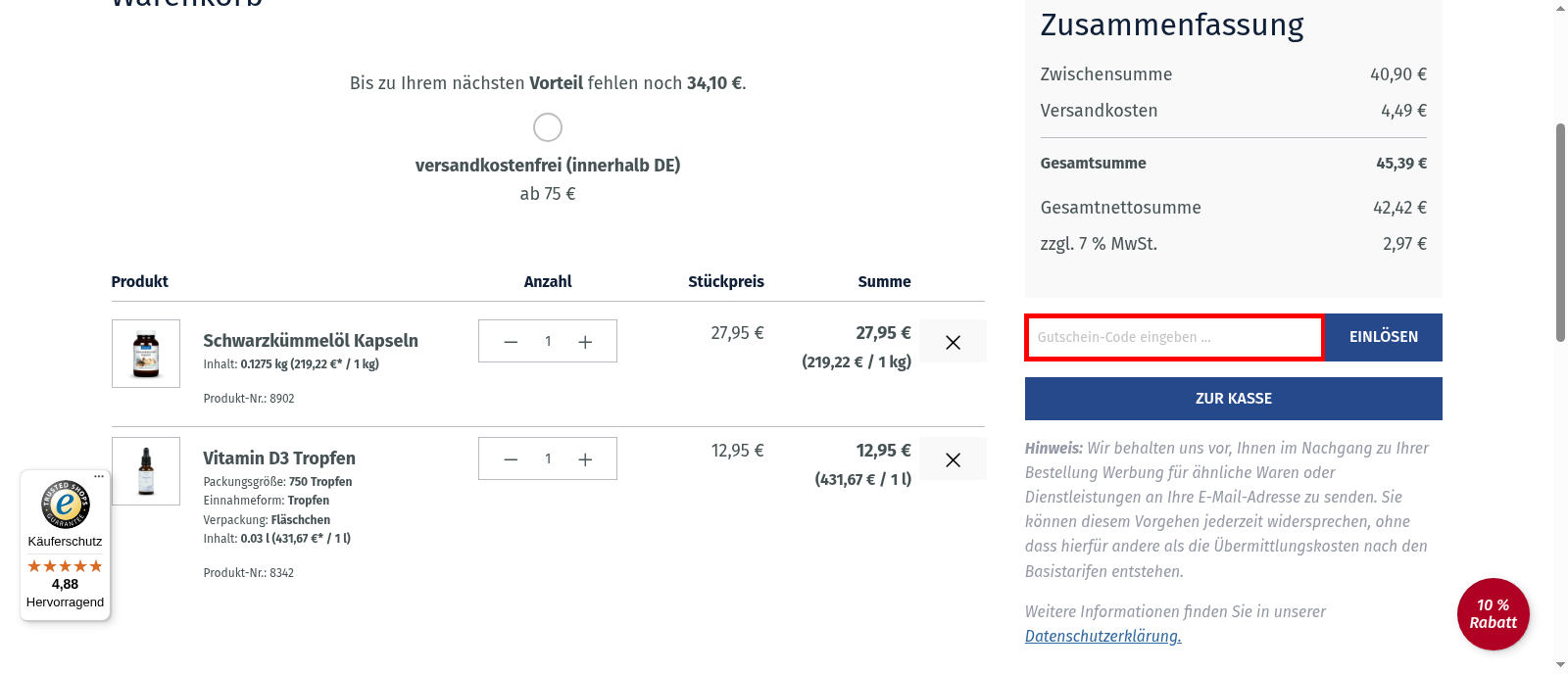Decrease Schwarzkümmelöl Kapseln quantity with minus

click(x=511, y=342)
